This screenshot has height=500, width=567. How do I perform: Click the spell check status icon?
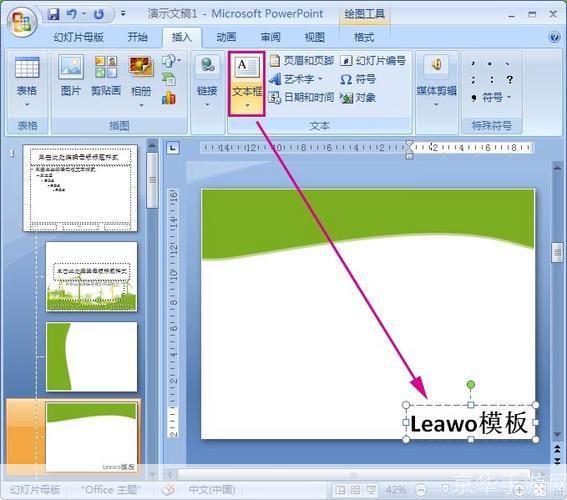tap(168, 490)
